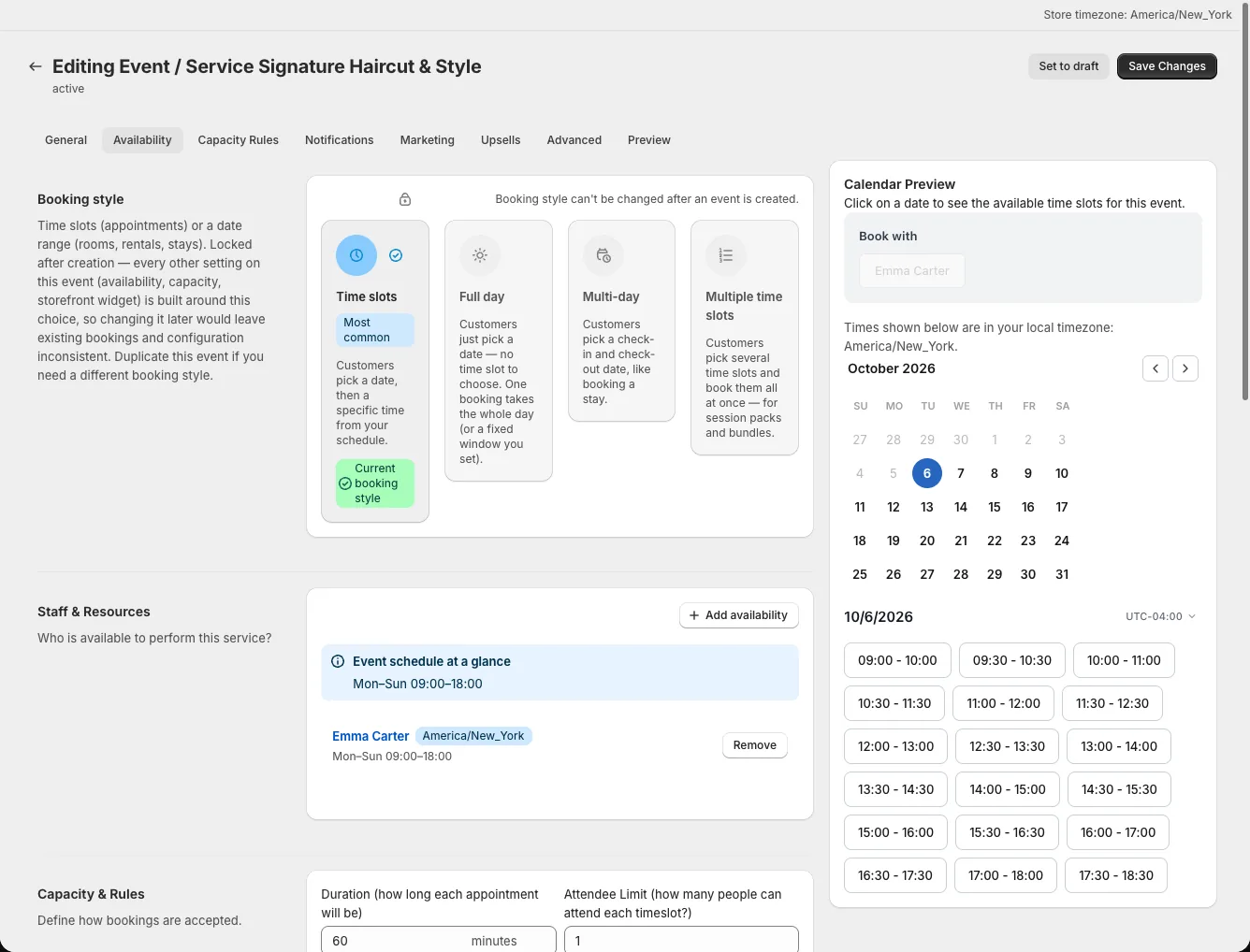Choose the 17:30 - 18:30 time slot
This screenshot has width=1250, height=952.
(x=1116, y=875)
